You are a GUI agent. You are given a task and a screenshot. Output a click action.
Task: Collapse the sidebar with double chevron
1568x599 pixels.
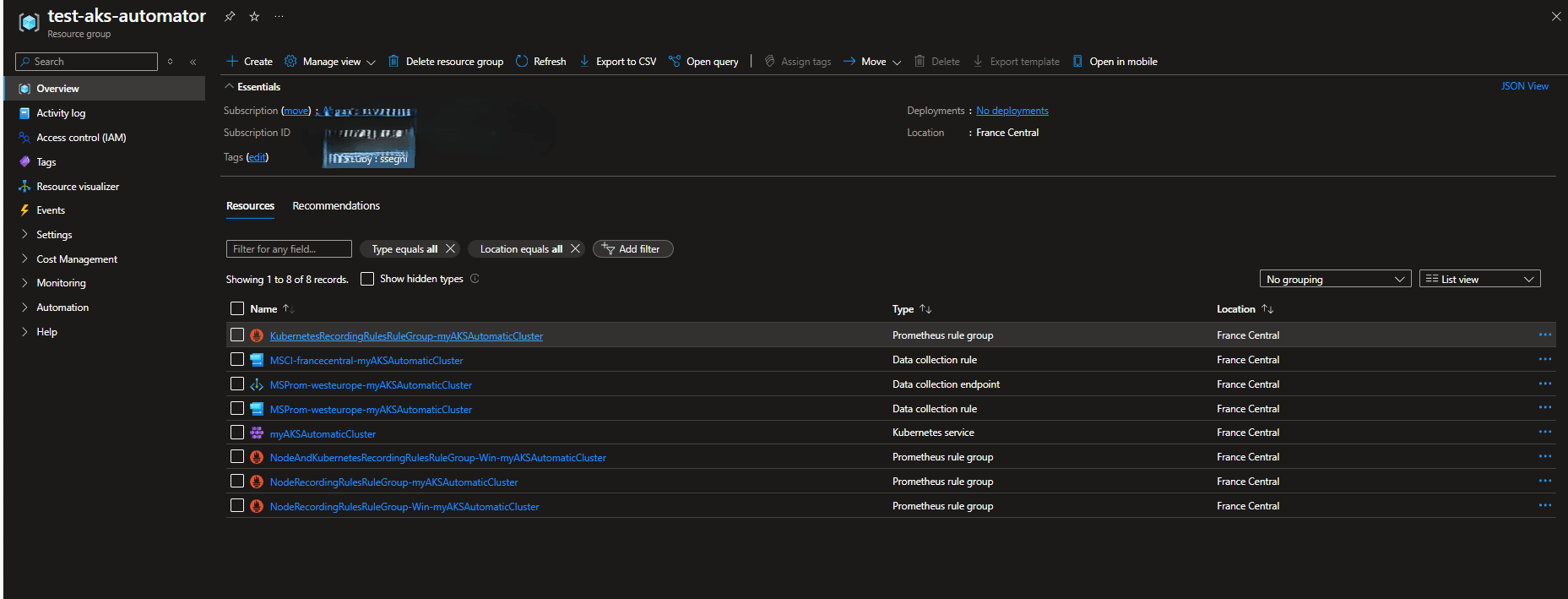[193, 62]
